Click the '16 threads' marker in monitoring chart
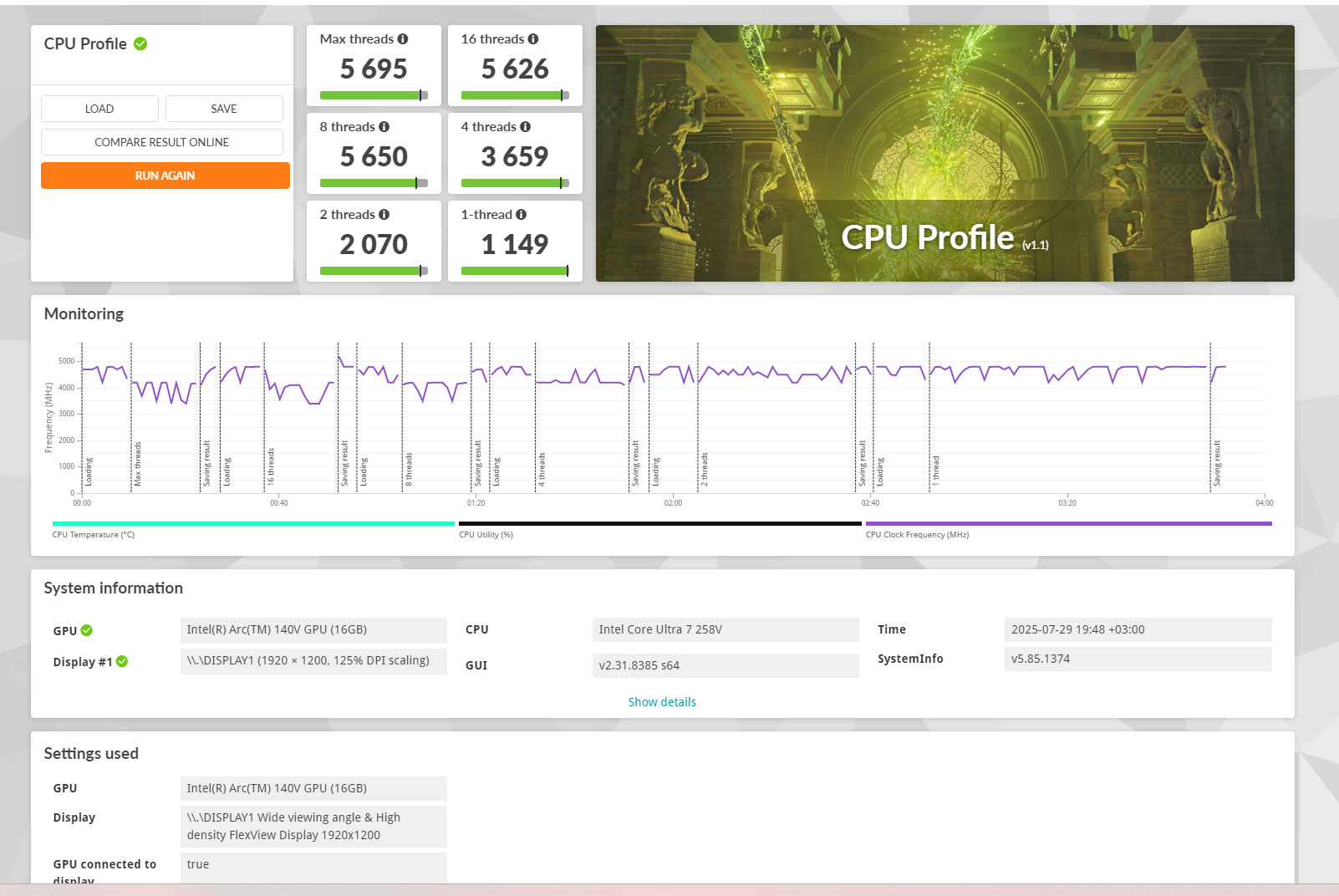 point(271,466)
